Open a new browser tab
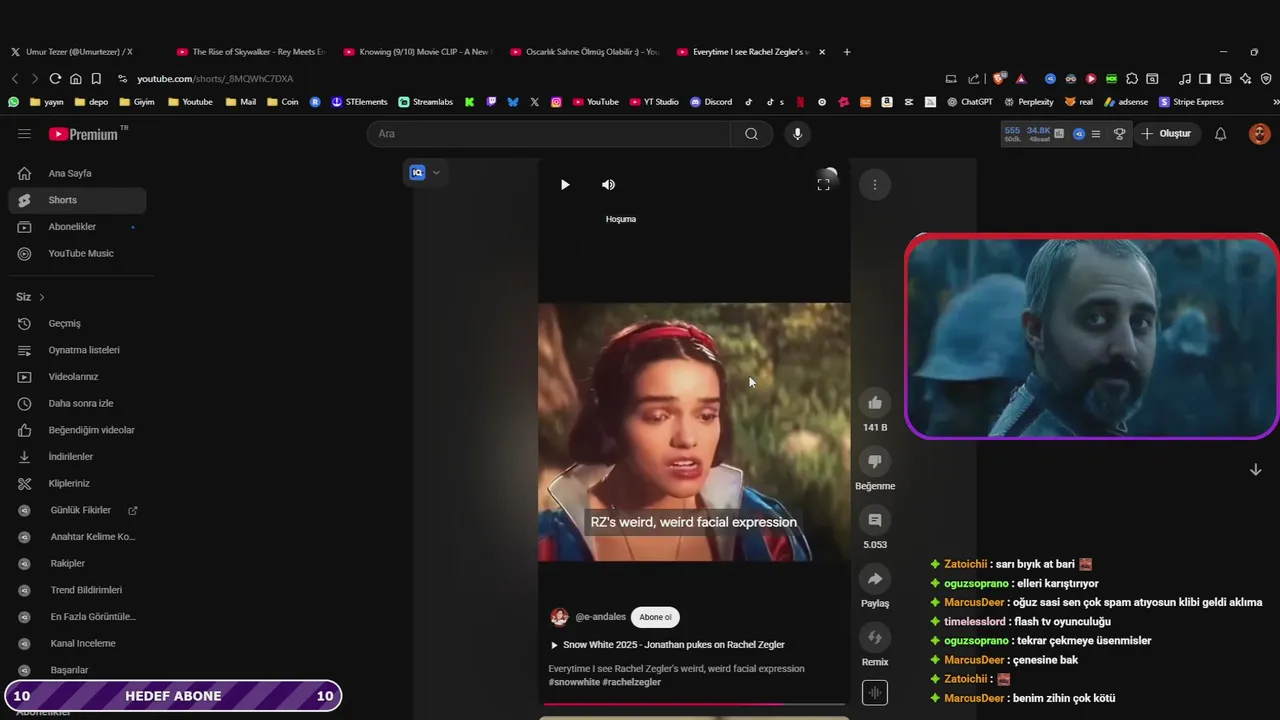The height and width of the screenshot is (720, 1280). [847, 52]
